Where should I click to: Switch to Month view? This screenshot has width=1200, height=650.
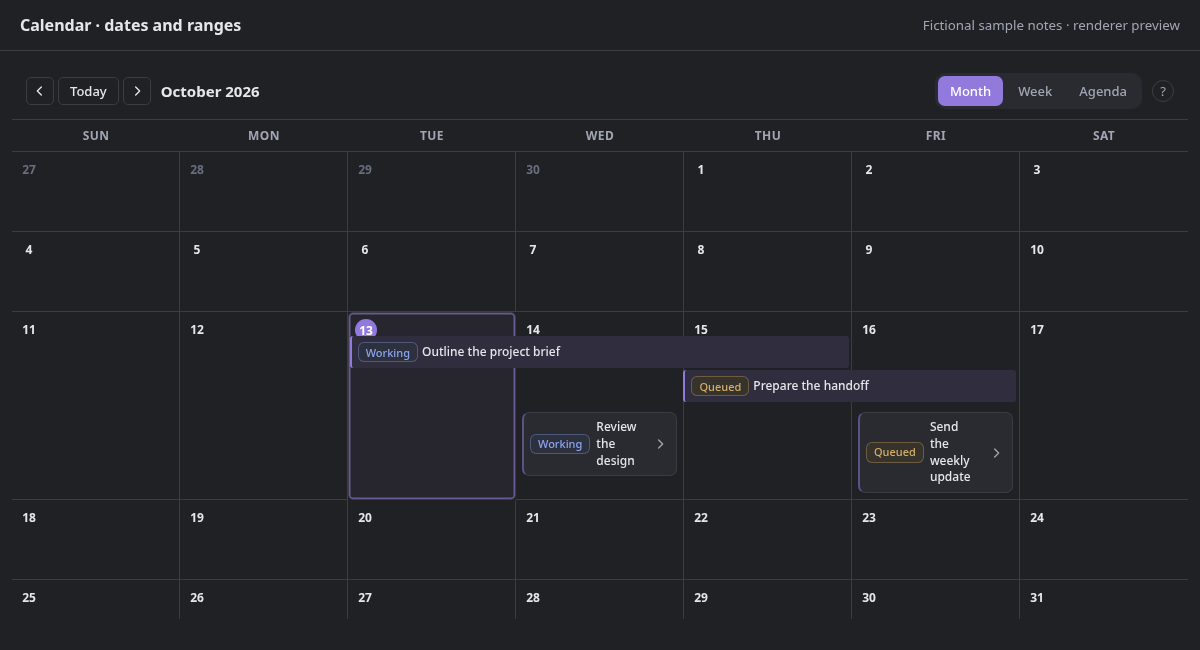970,91
